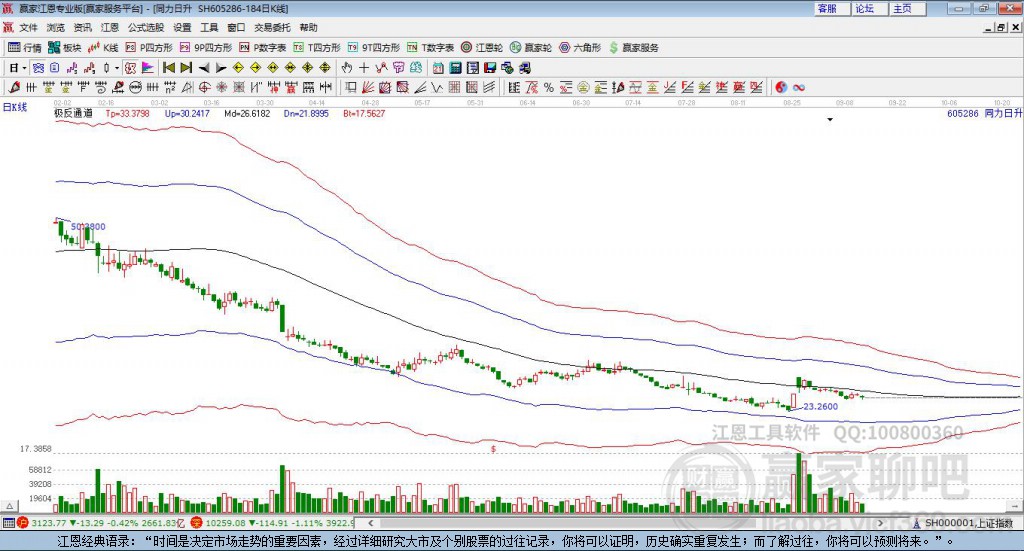Select the zigzag wave line tool
1024x551 pixels.
coord(437,87)
